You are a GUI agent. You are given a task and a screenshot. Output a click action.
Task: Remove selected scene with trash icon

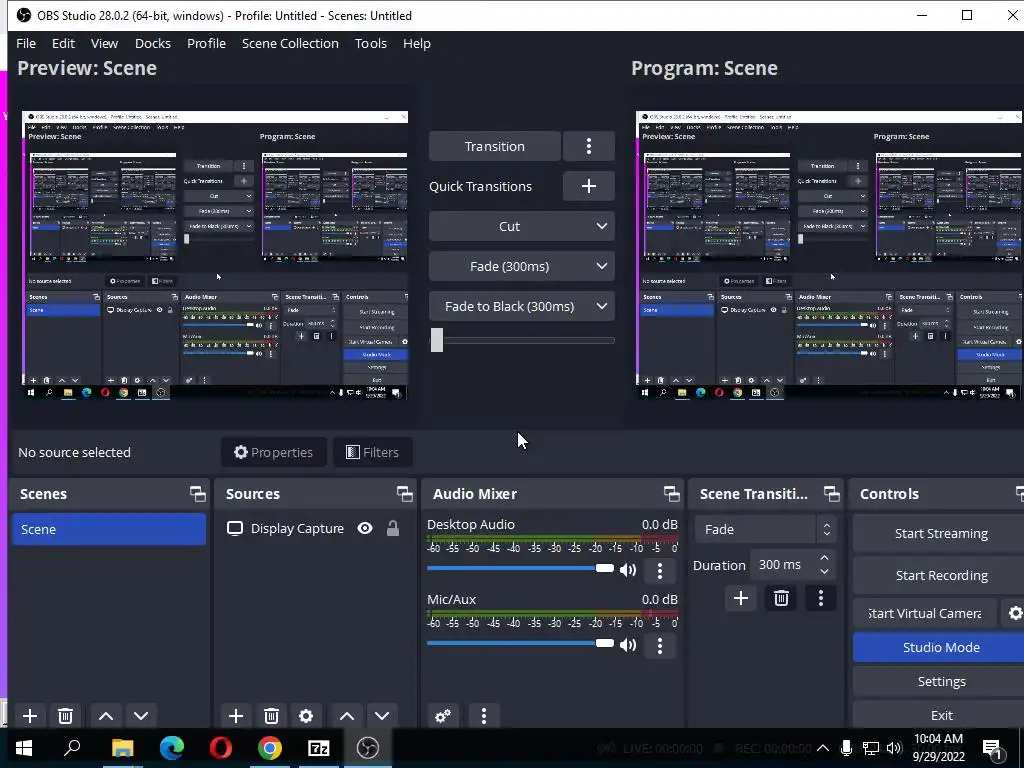click(x=65, y=716)
